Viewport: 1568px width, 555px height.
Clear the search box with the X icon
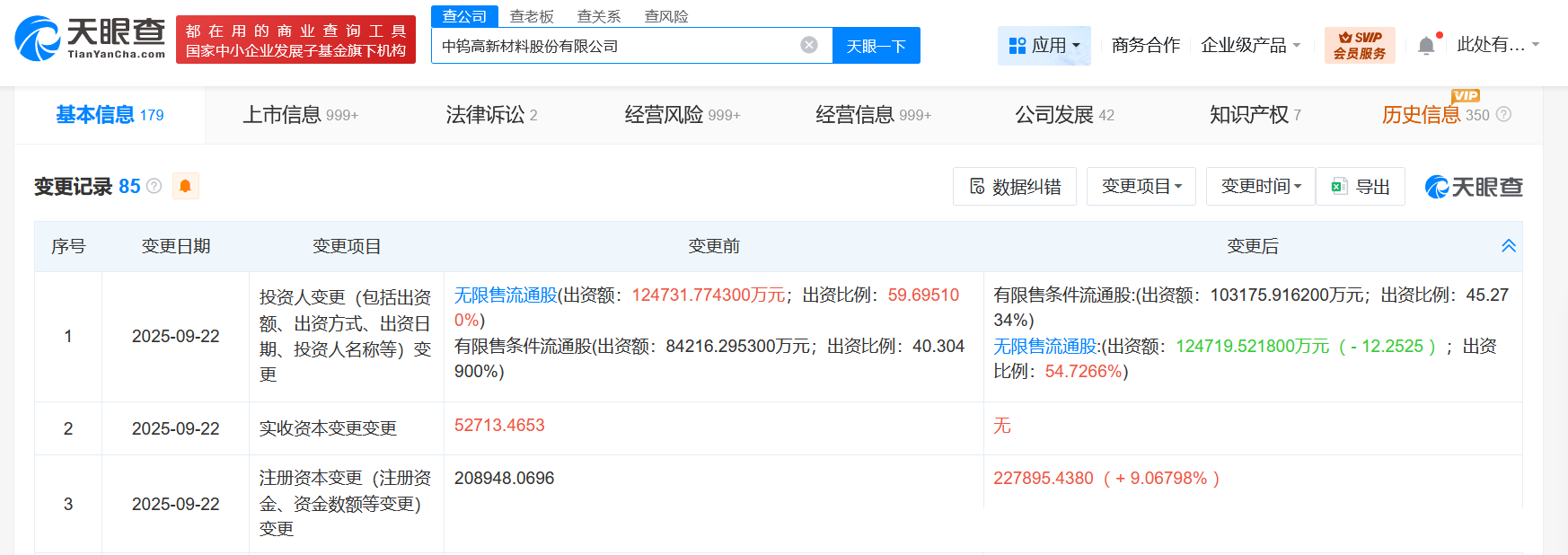pos(809,45)
